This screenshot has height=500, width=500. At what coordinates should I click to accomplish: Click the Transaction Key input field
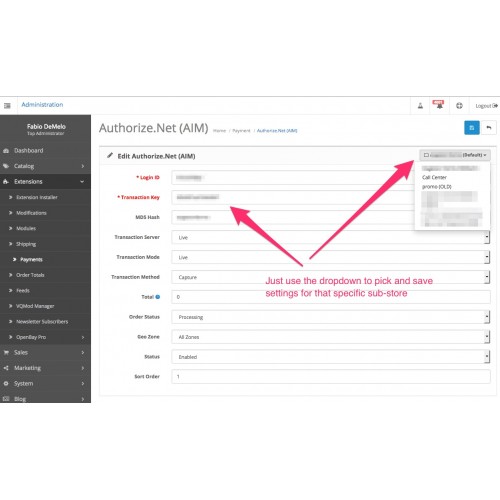click(293, 197)
